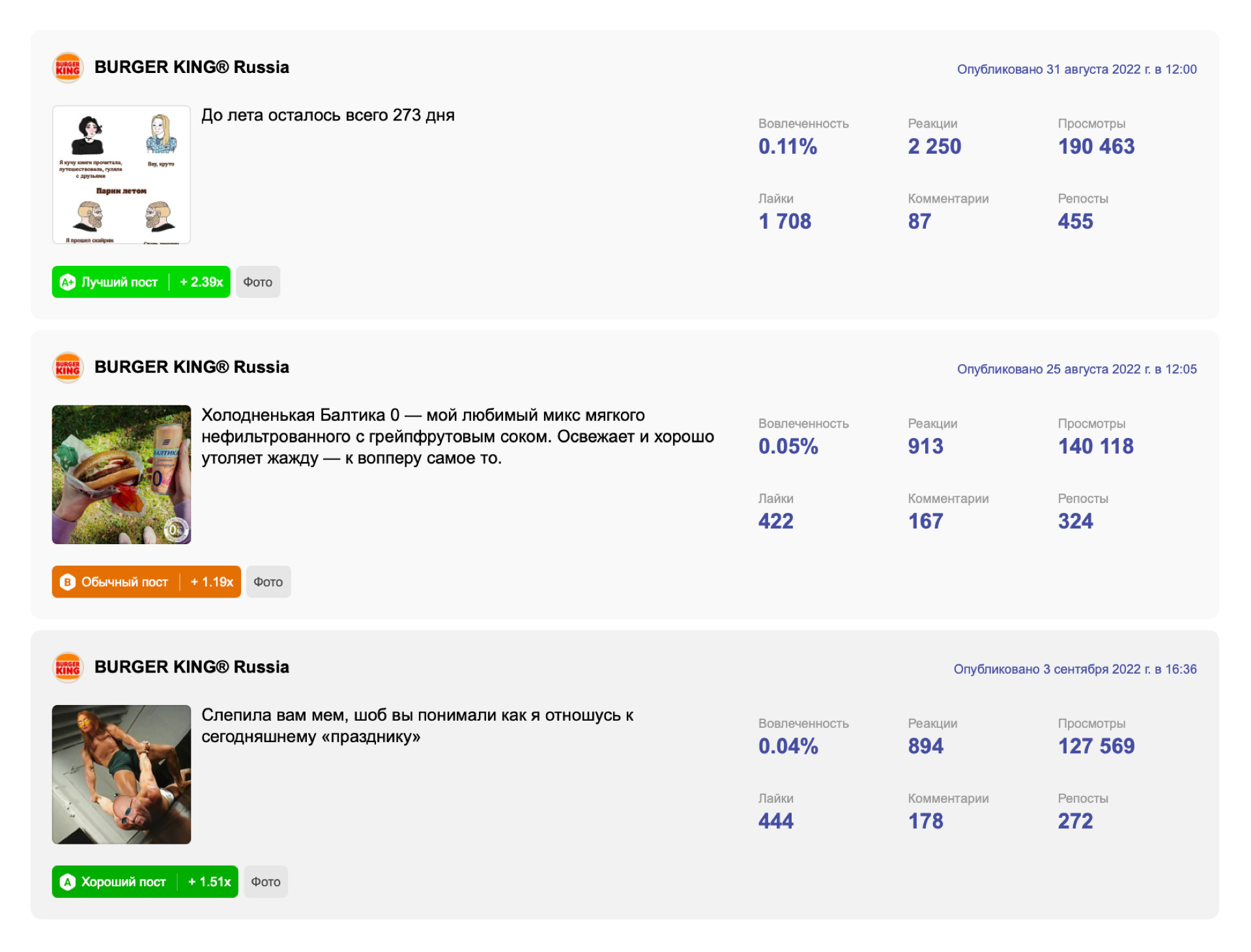Open the wrestling meme photo thumbnail
Screen dimensions: 1251x952
(121, 774)
